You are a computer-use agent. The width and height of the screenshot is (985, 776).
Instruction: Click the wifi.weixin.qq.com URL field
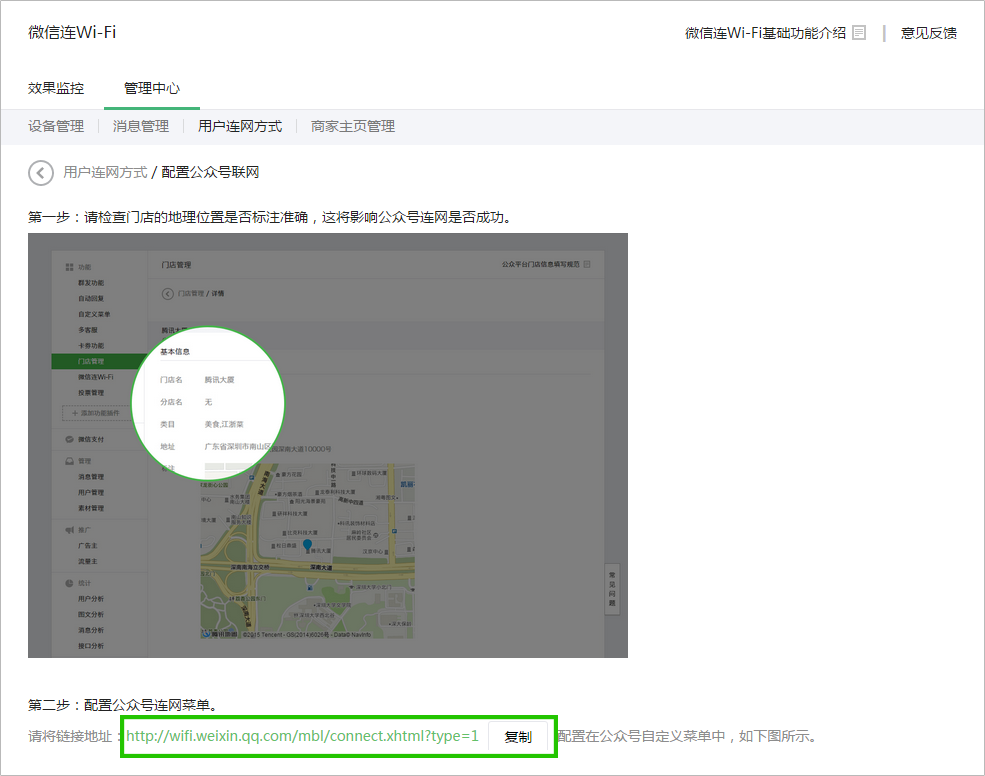303,737
